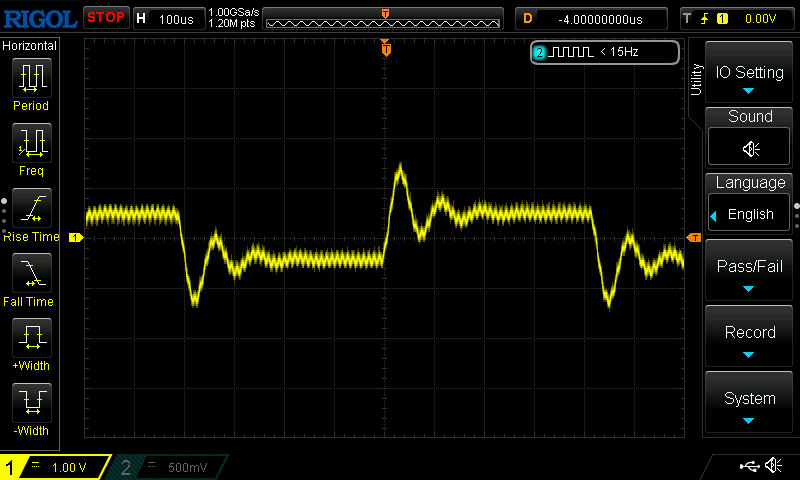The height and width of the screenshot is (480, 800).
Task: Click the 1.20M pts memory depth readout
Action: click(x=232, y=23)
